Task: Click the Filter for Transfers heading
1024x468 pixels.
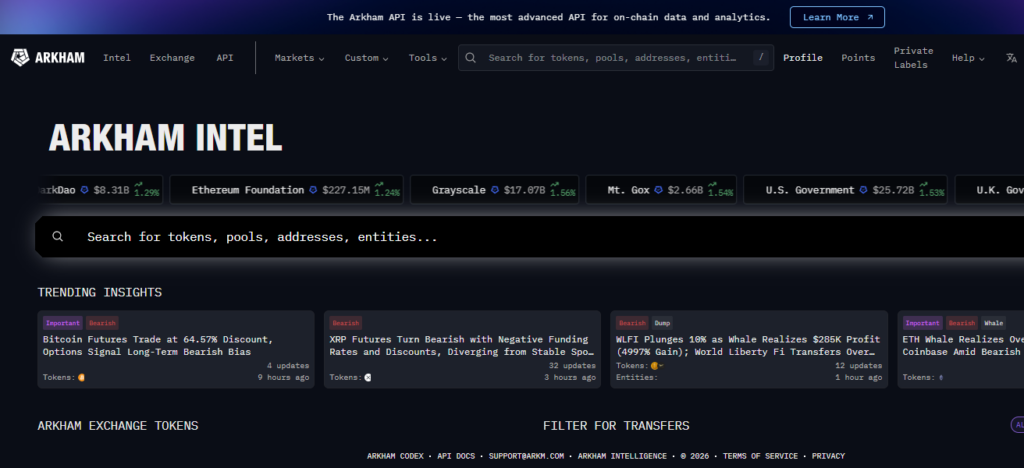Action: tap(616, 426)
